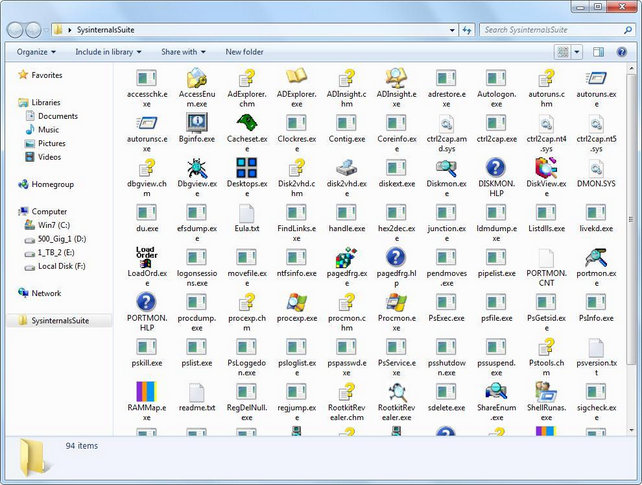Select the Dbgview.exe bug icon
Image resolution: width=642 pixels, height=485 pixels.
[197, 167]
